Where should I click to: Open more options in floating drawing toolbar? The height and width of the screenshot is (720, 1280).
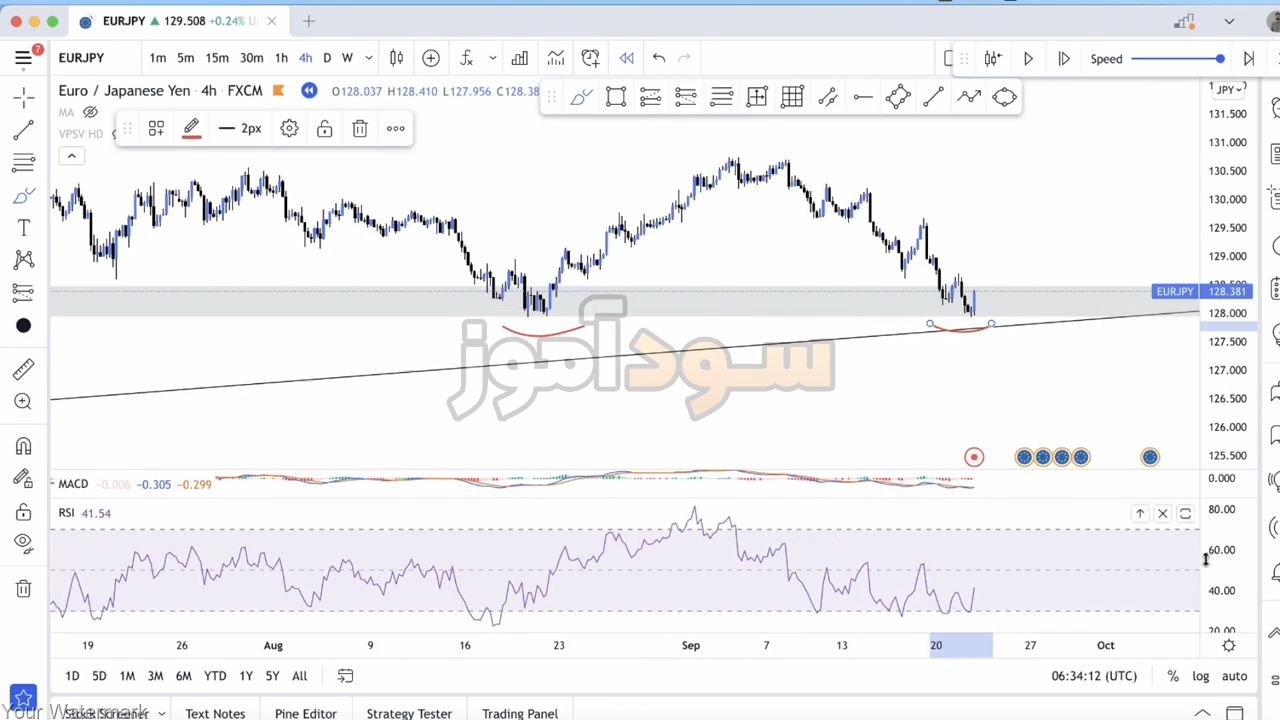pos(396,128)
